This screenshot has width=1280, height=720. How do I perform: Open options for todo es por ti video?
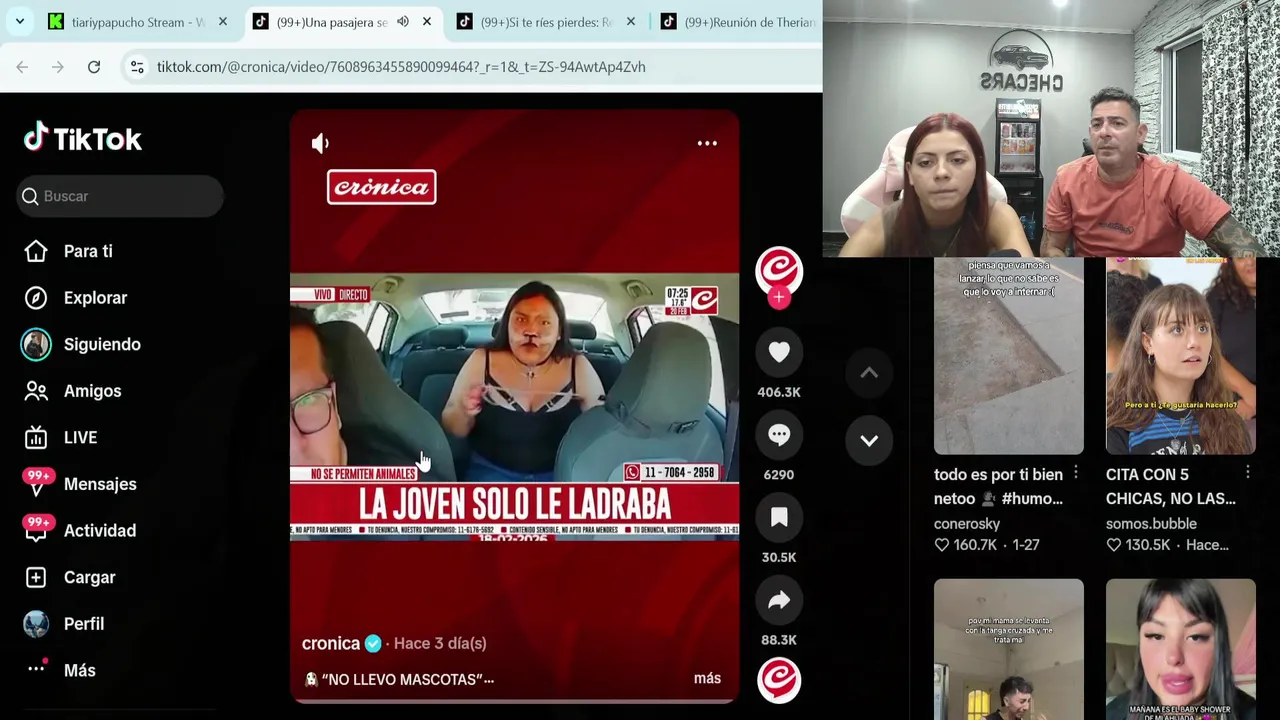point(1075,472)
